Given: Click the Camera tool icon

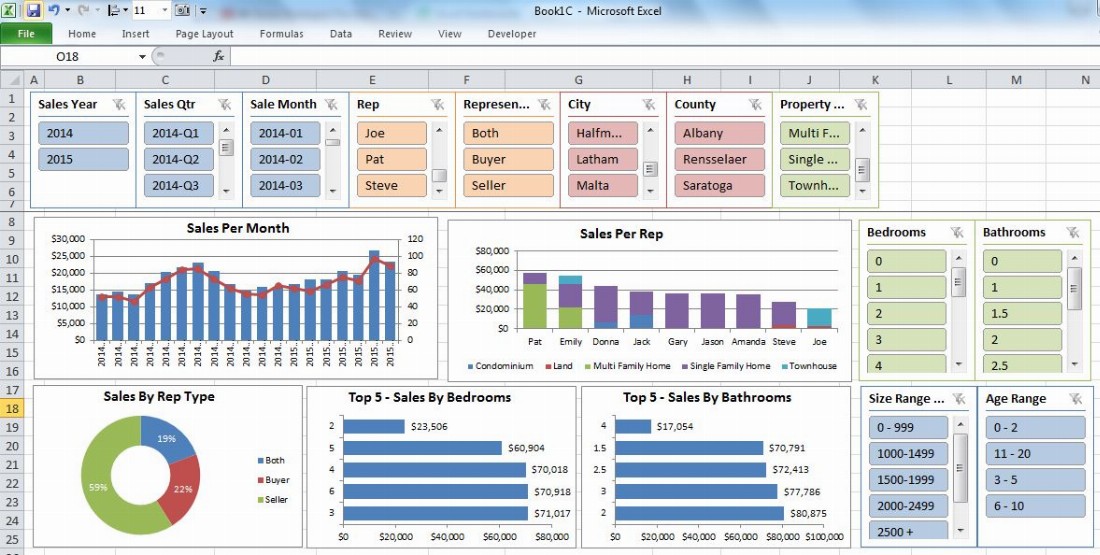Looking at the screenshot, I should pos(182,10).
